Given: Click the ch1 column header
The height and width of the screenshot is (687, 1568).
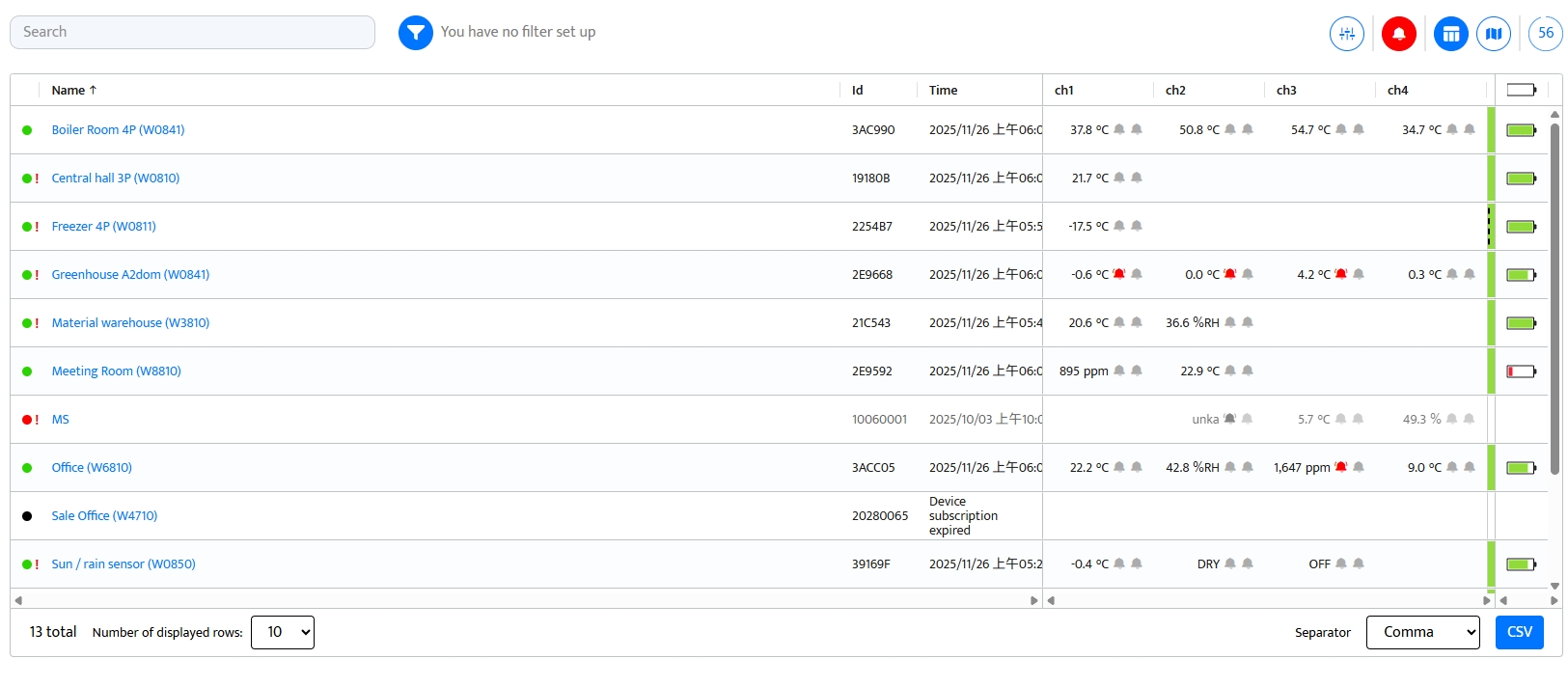Looking at the screenshot, I should point(1063,90).
